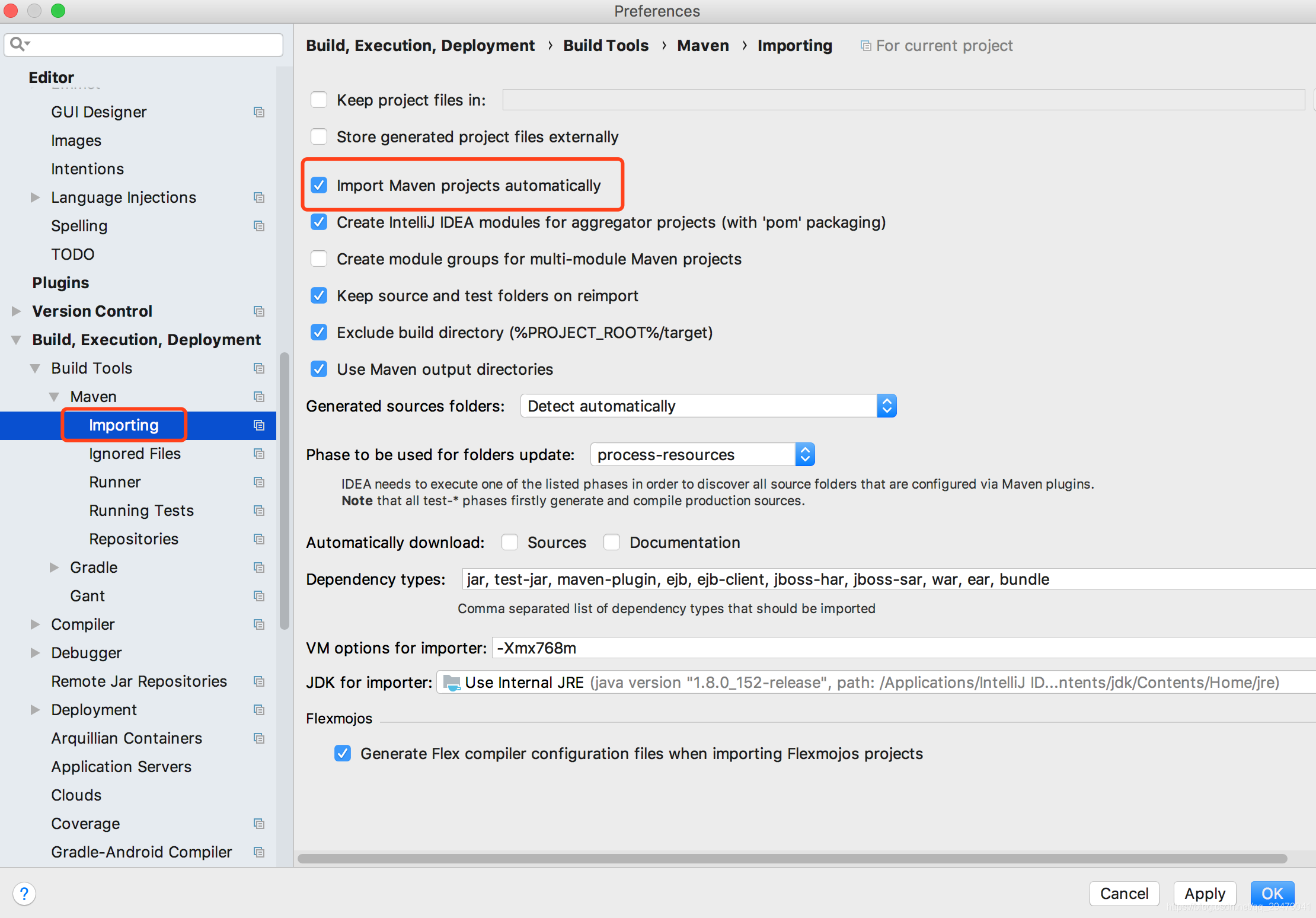Expand Gradle tree node
Viewport: 1316px width, 918px height.
click(54, 568)
